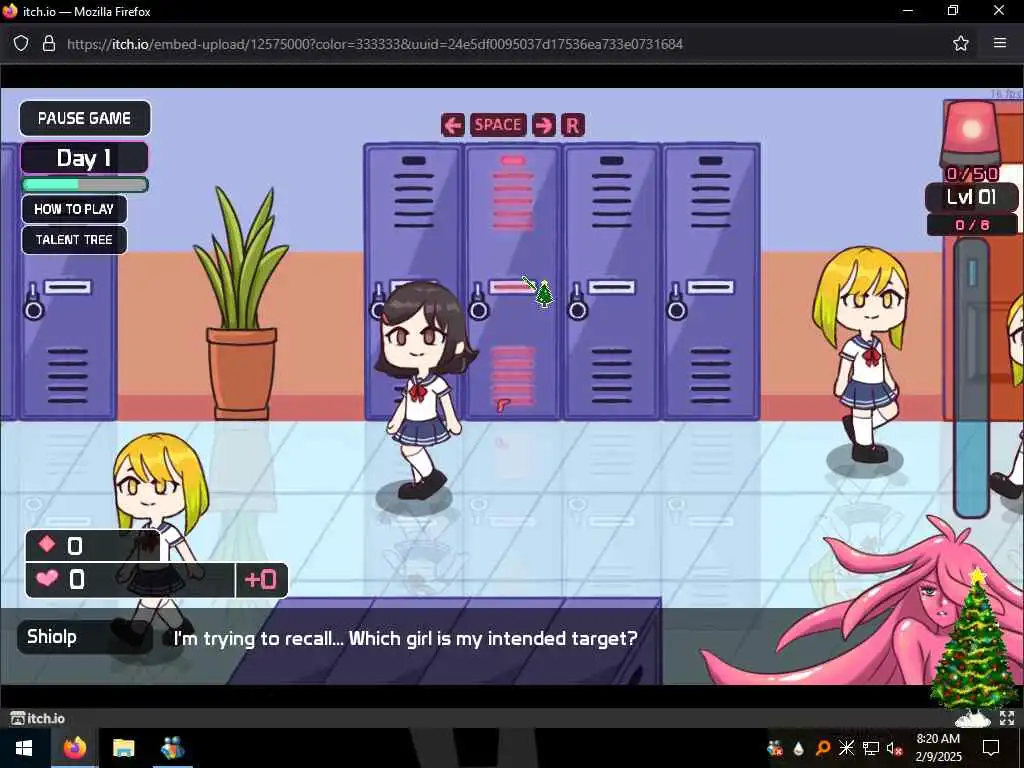Viewport: 1024px width, 768px height.
Task: Click the blonde girl near the alarm
Action: (863, 354)
